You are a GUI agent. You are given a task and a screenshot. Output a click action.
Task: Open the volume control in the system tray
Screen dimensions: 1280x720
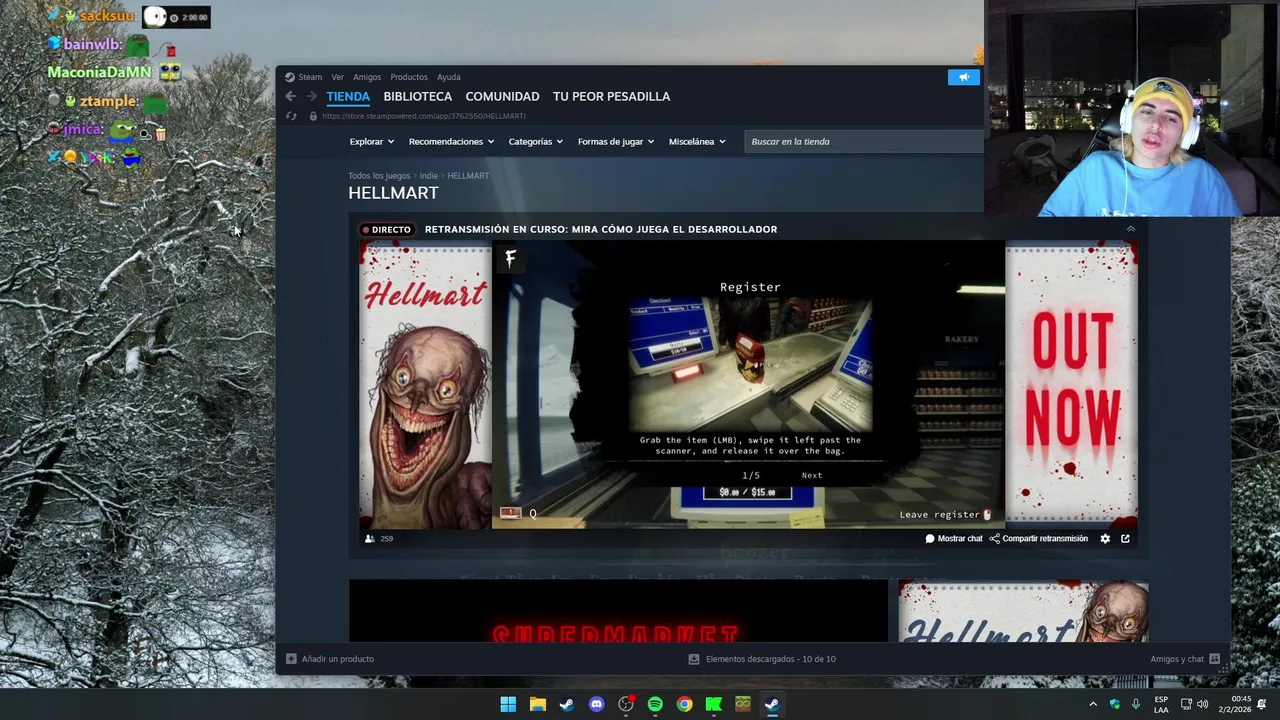click(x=1203, y=704)
